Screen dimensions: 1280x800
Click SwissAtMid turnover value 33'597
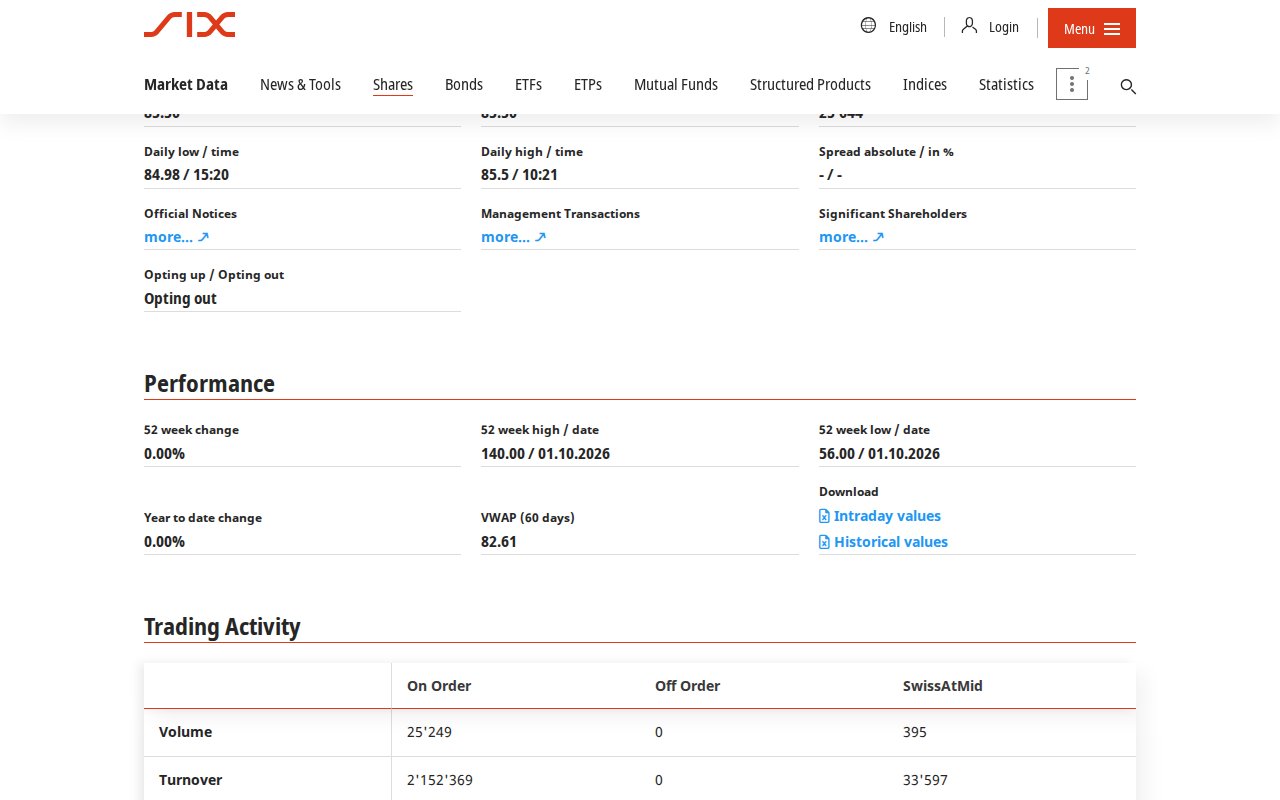click(x=925, y=780)
